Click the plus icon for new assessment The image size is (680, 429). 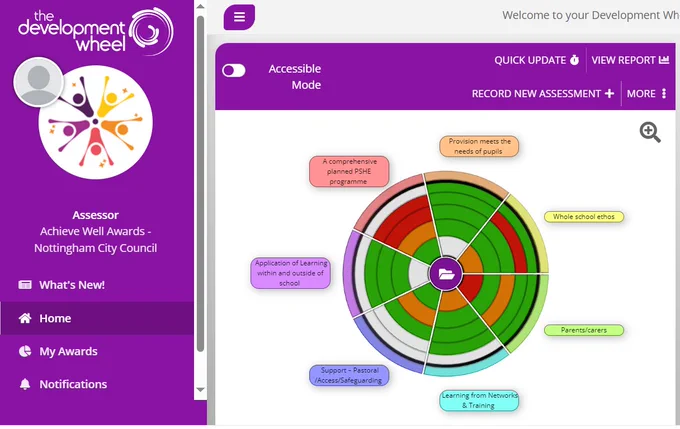tap(609, 94)
